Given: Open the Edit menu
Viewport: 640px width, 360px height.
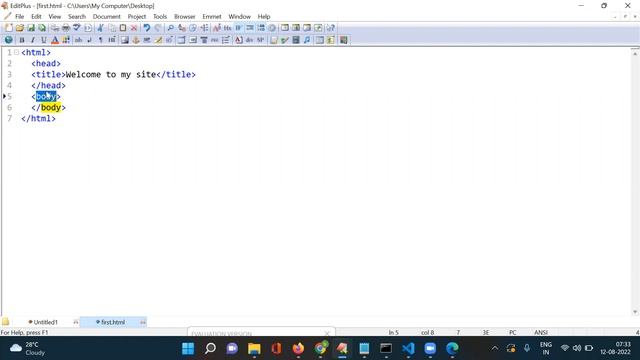Looking at the screenshot, I should click(x=36, y=17).
